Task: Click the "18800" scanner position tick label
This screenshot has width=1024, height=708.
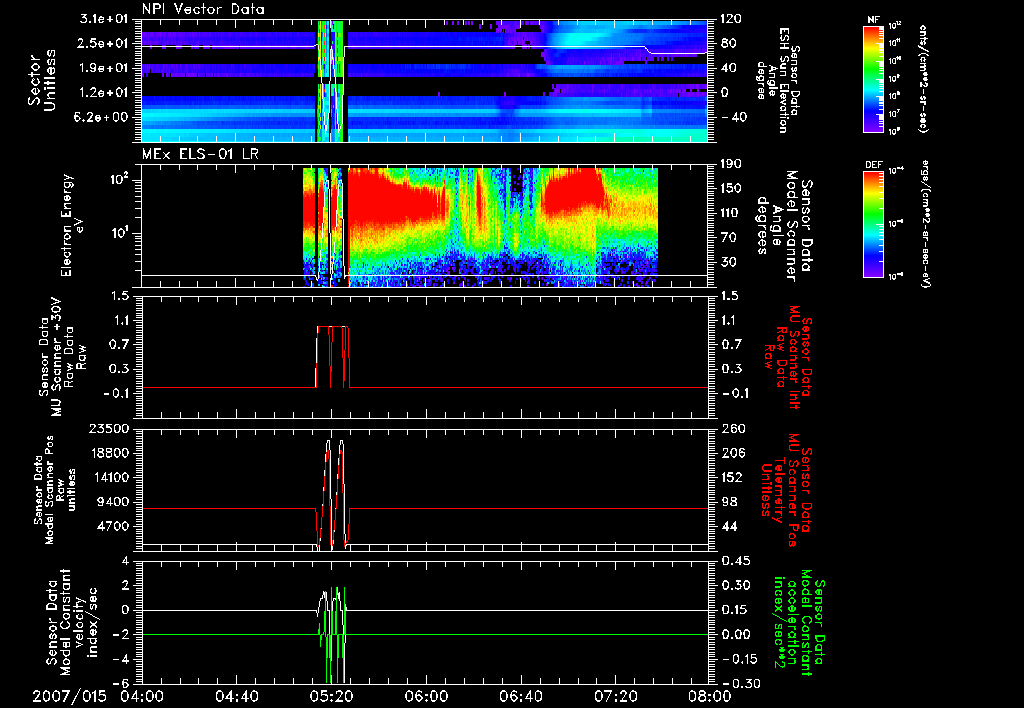Action: click(111, 453)
